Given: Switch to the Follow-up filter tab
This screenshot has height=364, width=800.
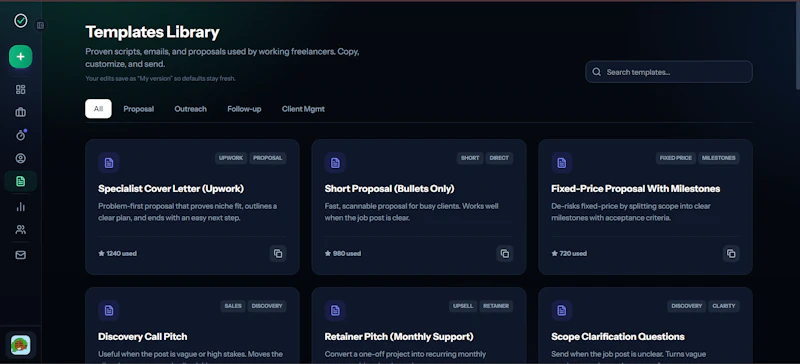Looking at the screenshot, I should [x=244, y=109].
